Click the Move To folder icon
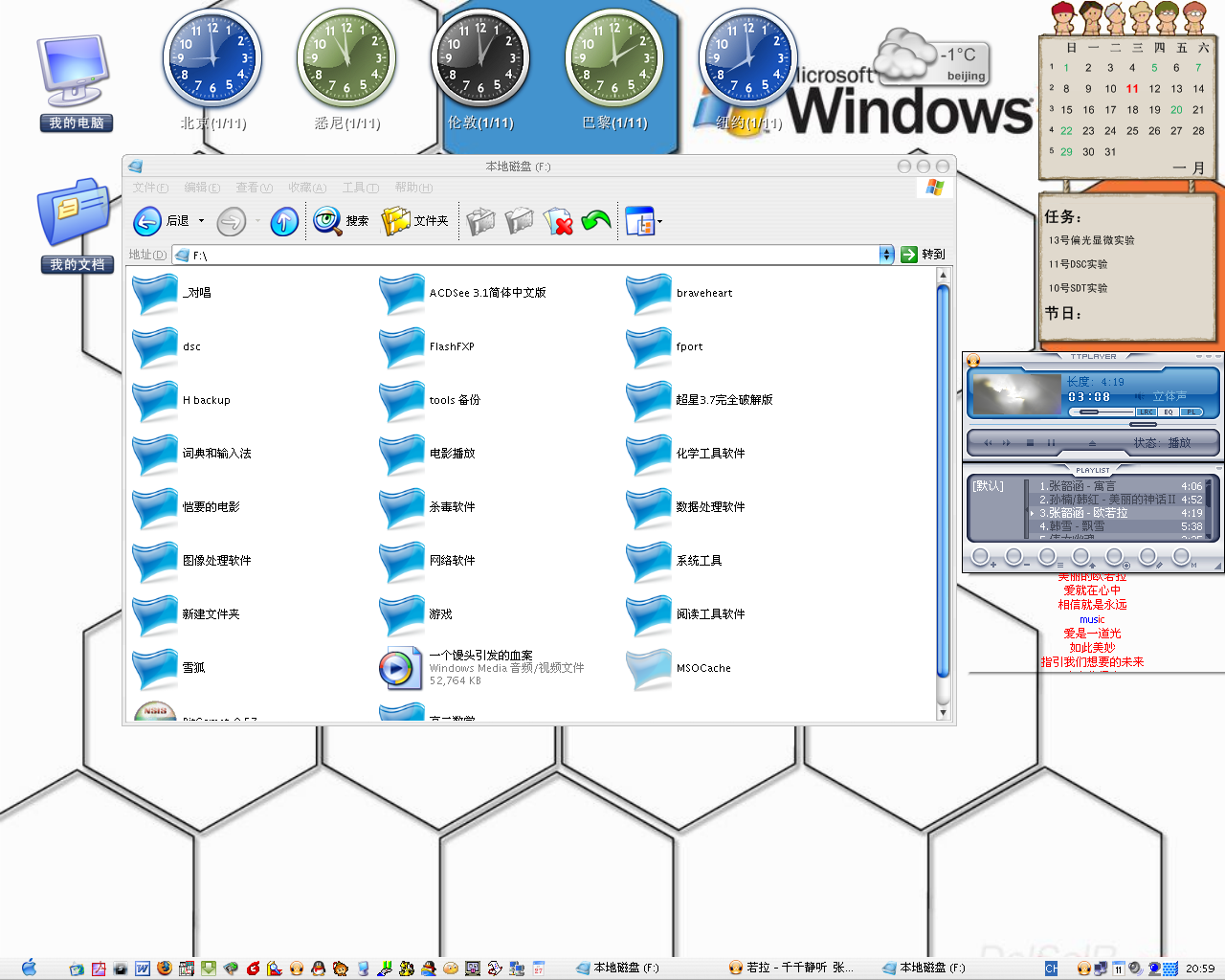Viewport: 1225px width, 980px height. [x=480, y=222]
